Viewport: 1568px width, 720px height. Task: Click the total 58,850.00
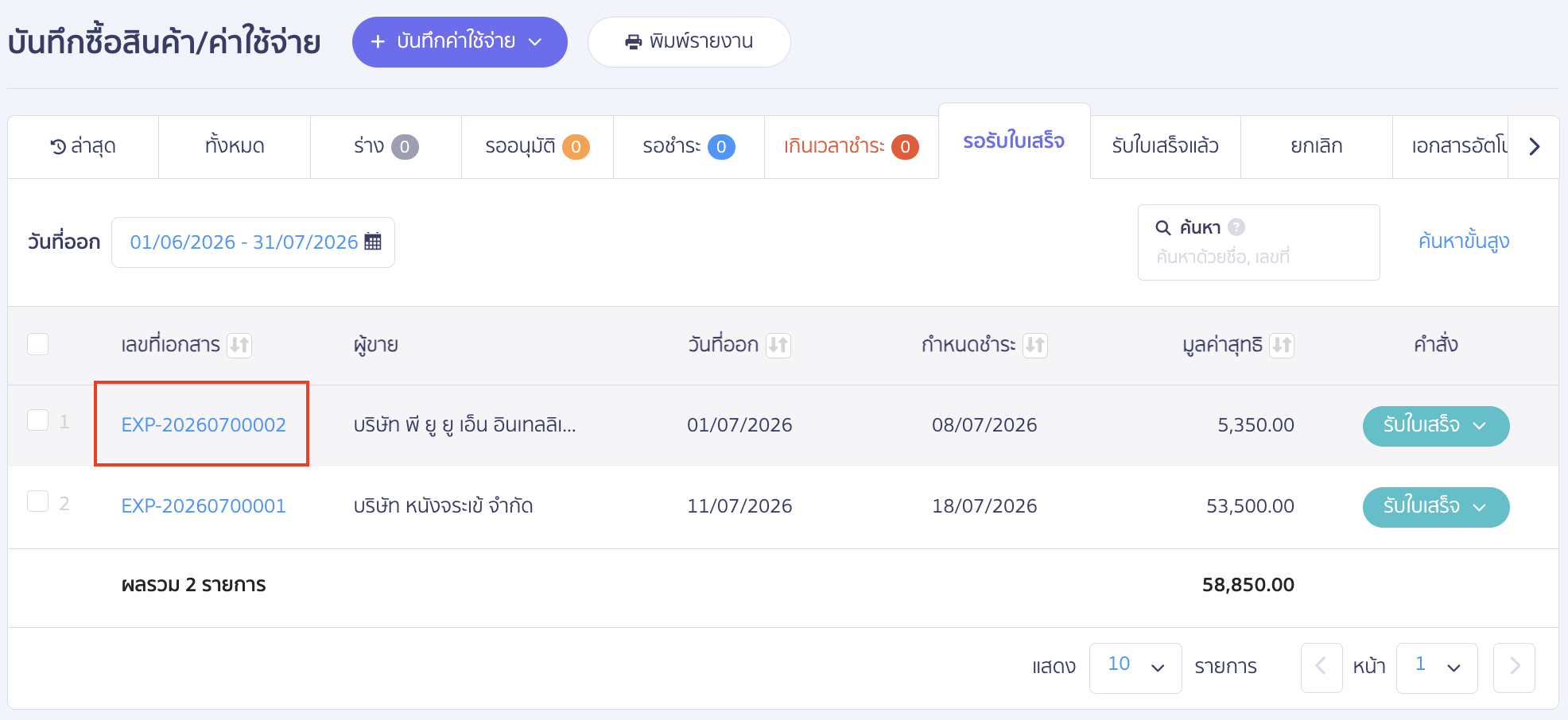[1248, 585]
